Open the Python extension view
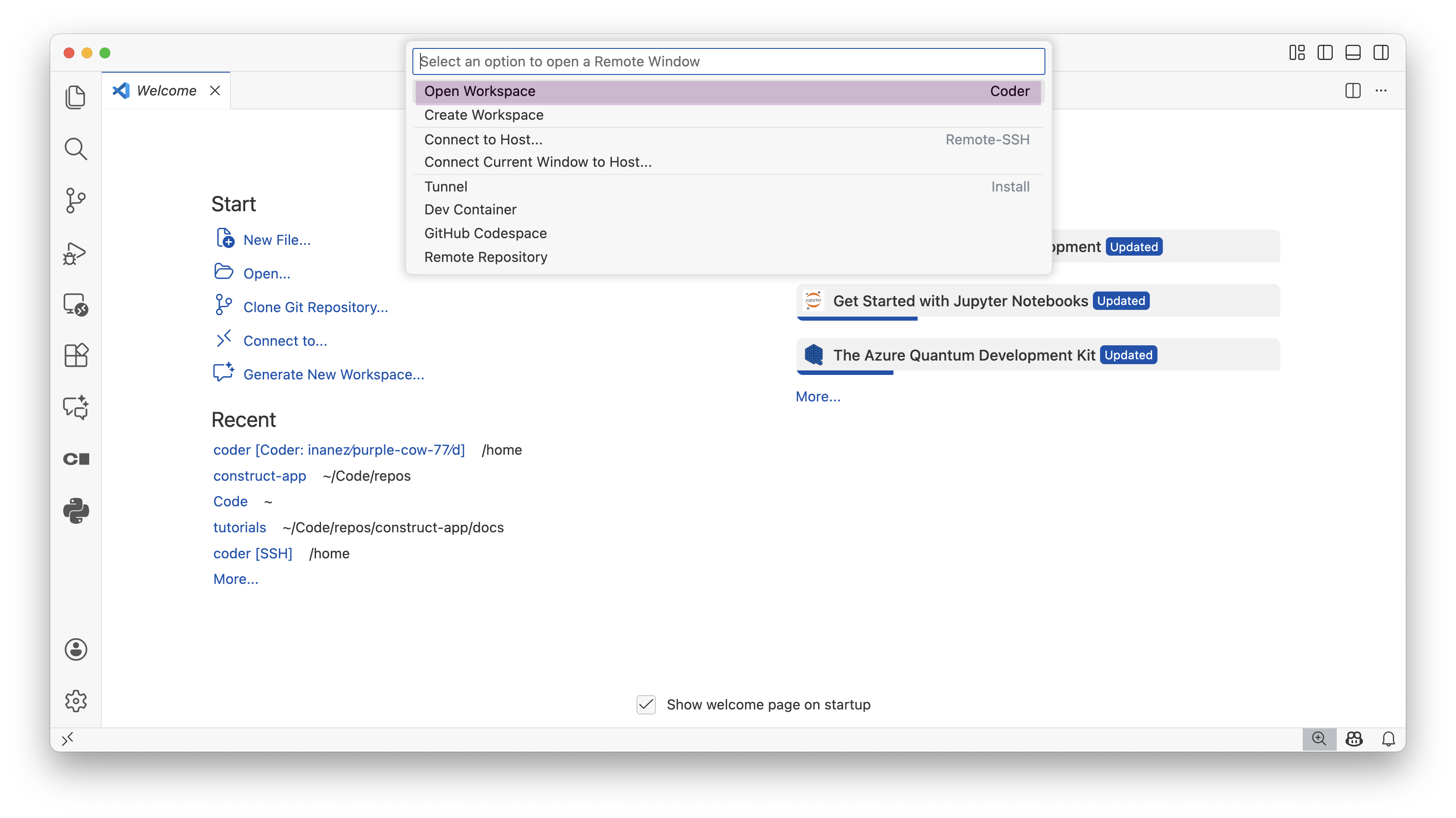 [x=76, y=510]
